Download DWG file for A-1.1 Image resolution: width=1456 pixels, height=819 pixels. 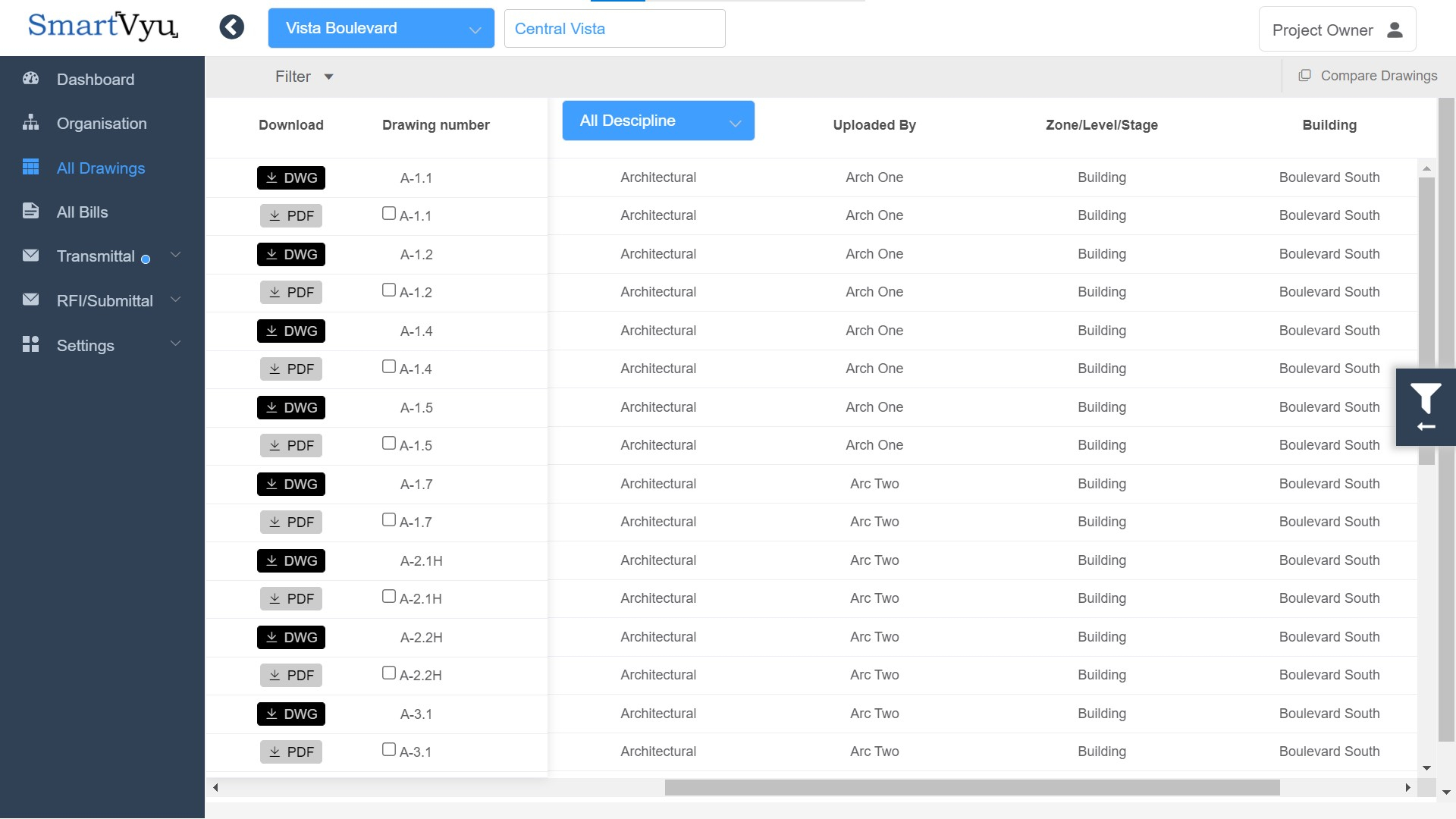[x=290, y=177]
